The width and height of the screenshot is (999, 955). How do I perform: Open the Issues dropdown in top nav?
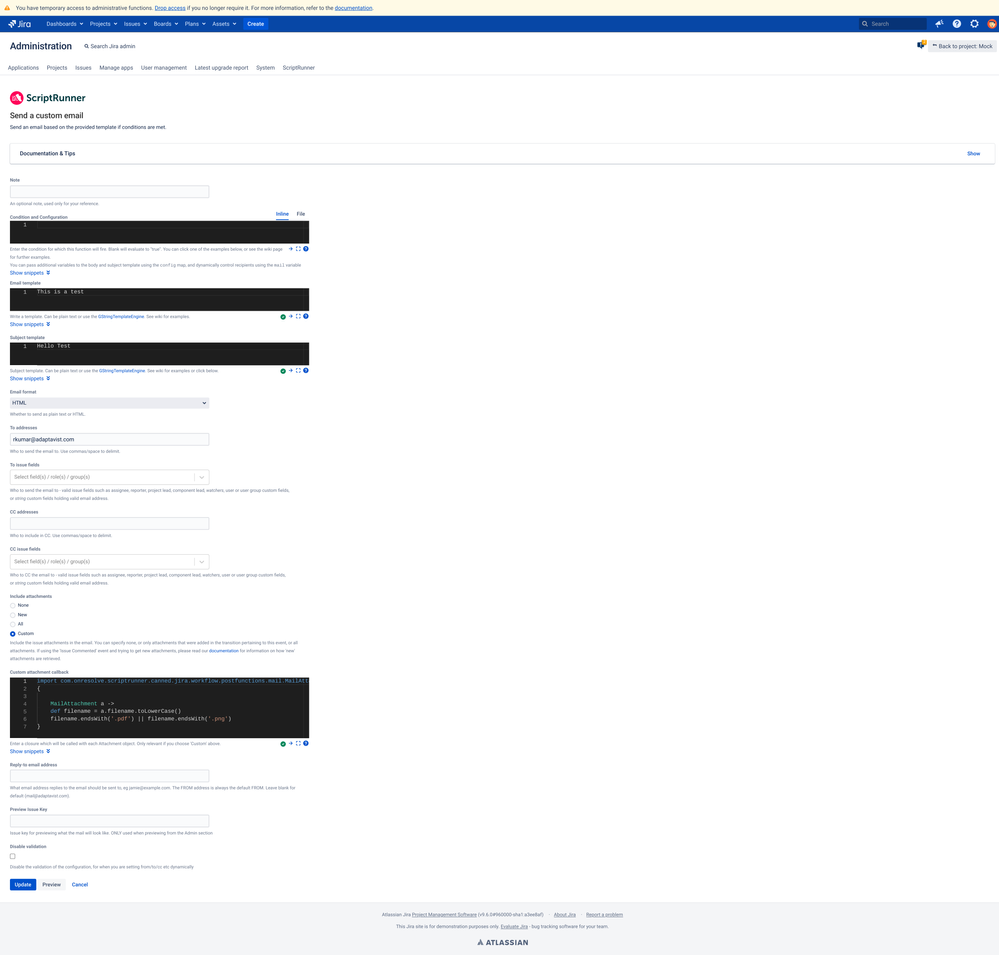135,24
